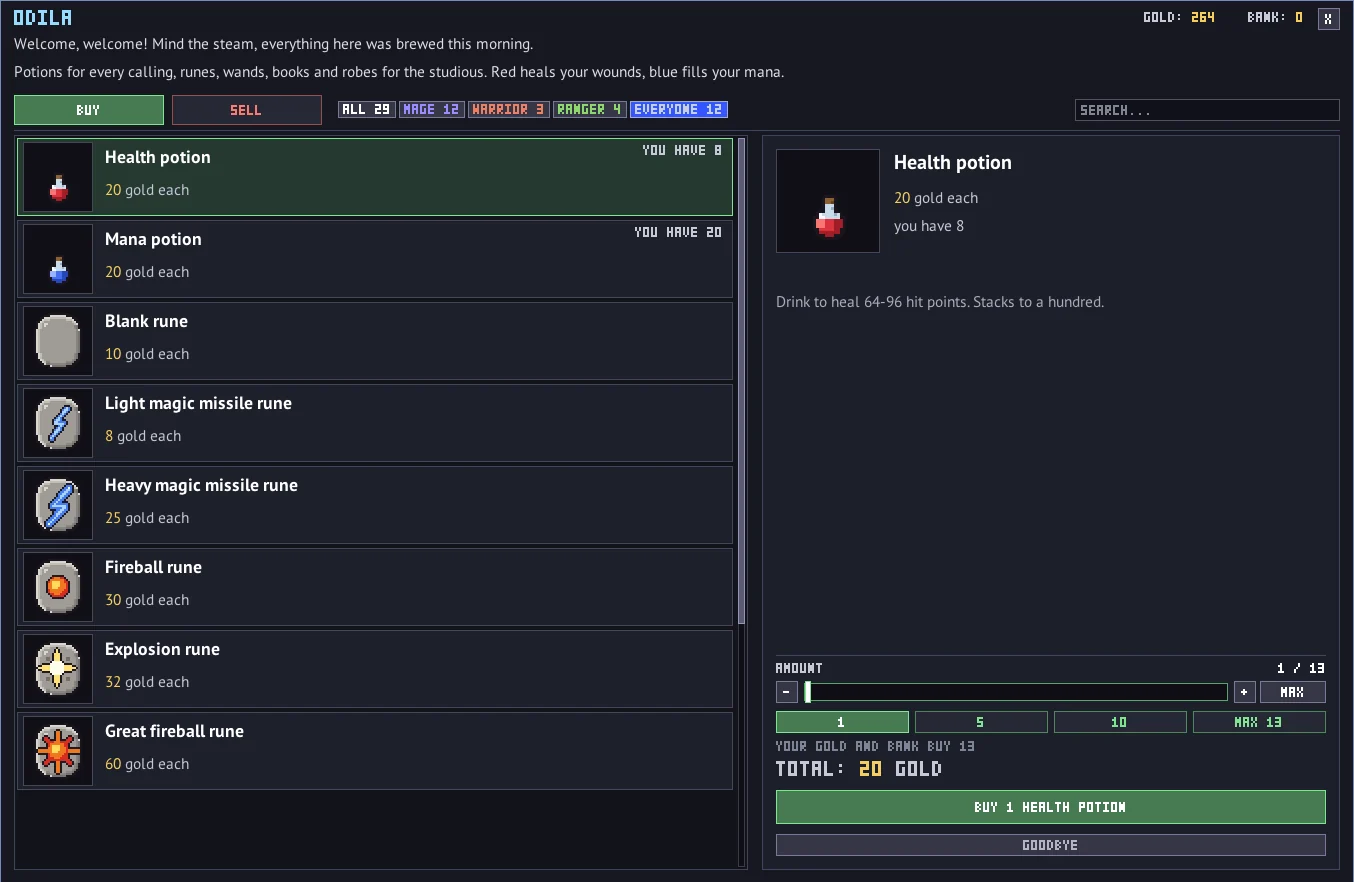This screenshot has height=882, width=1354.
Task: Choose the Max 13 quantity preset
Action: tap(1259, 722)
